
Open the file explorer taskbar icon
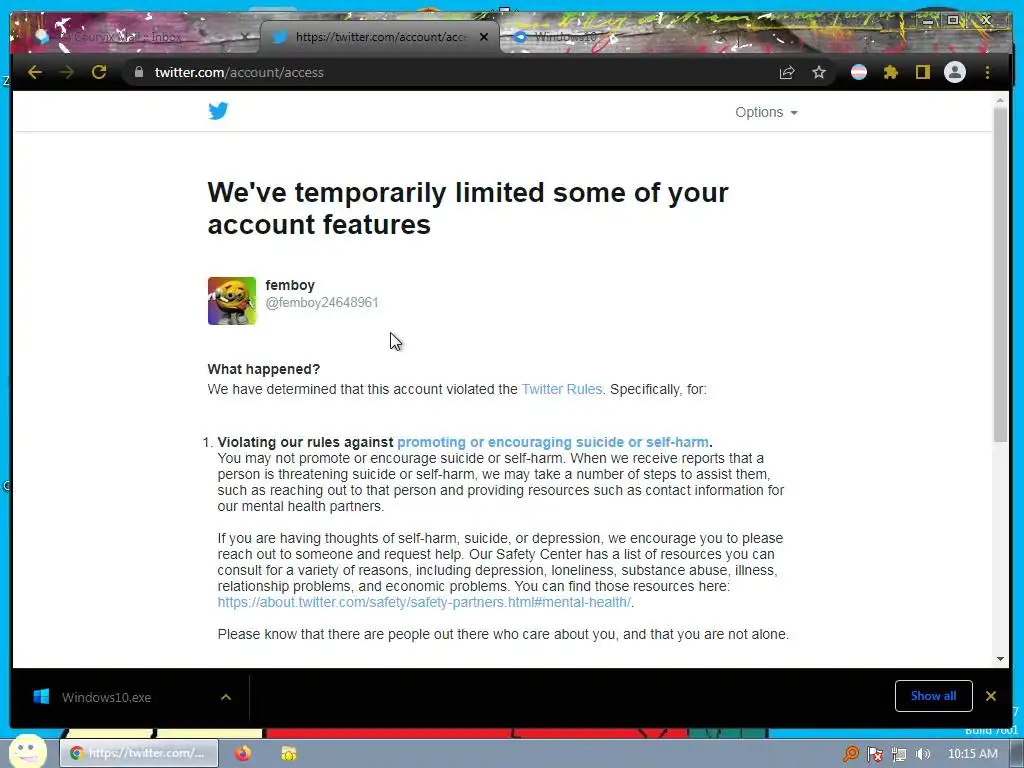pos(289,754)
